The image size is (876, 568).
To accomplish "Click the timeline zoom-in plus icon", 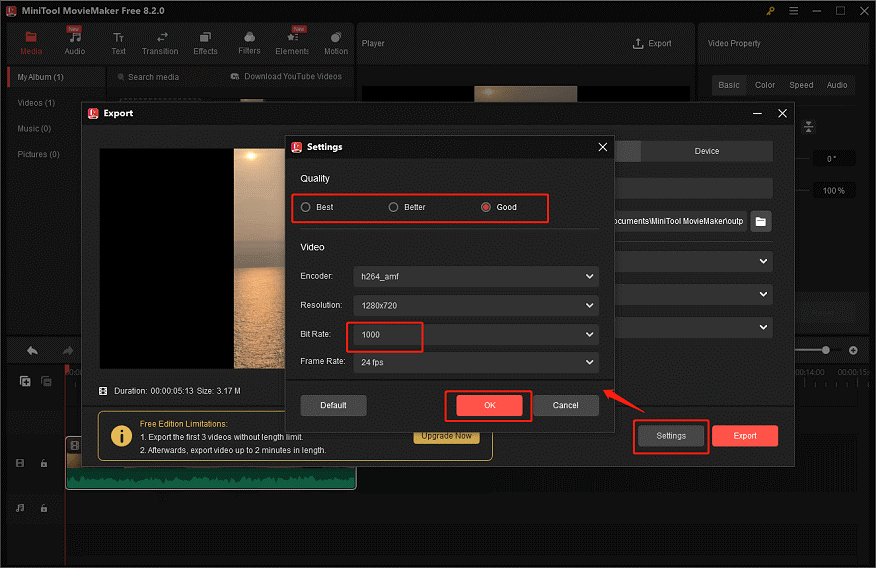I will click(853, 350).
